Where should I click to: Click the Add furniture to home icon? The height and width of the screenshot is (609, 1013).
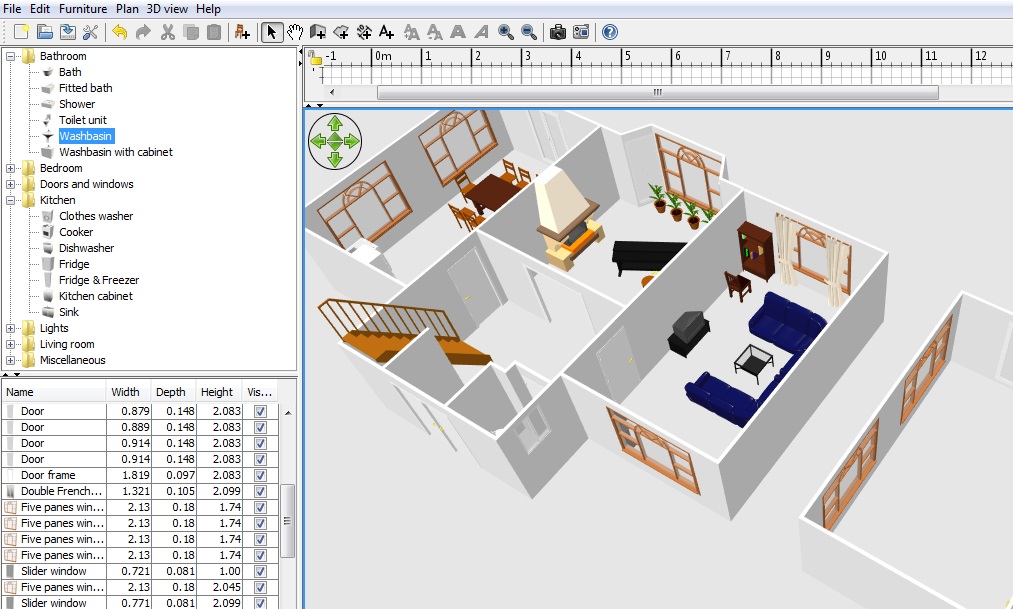coord(242,32)
